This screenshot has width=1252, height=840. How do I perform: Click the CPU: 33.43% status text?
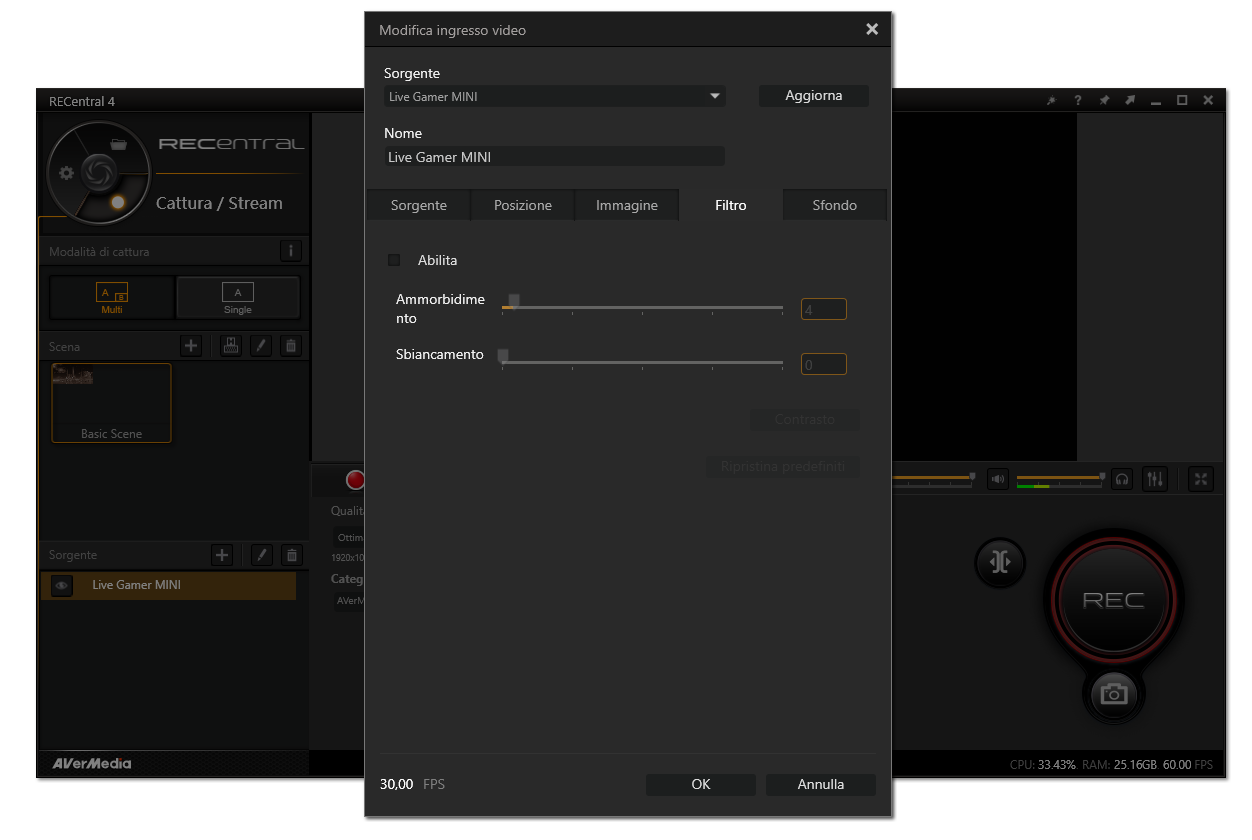coord(1043,765)
